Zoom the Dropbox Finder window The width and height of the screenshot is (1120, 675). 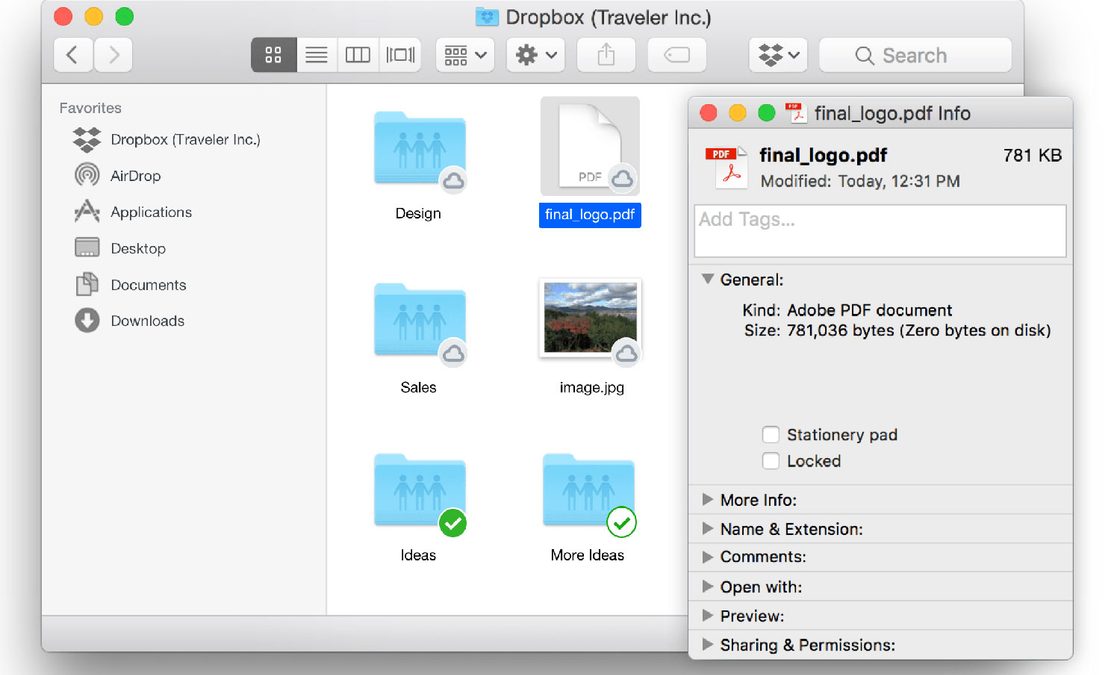click(x=124, y=16)
